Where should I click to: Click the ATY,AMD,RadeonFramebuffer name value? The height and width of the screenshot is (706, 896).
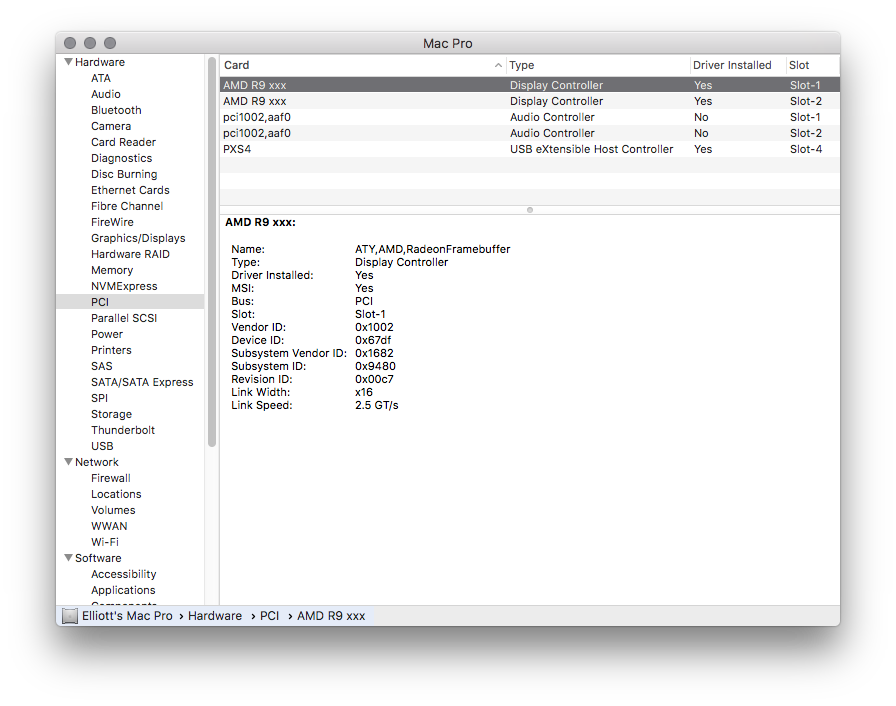pyautogui.click(x=433, y=249)
